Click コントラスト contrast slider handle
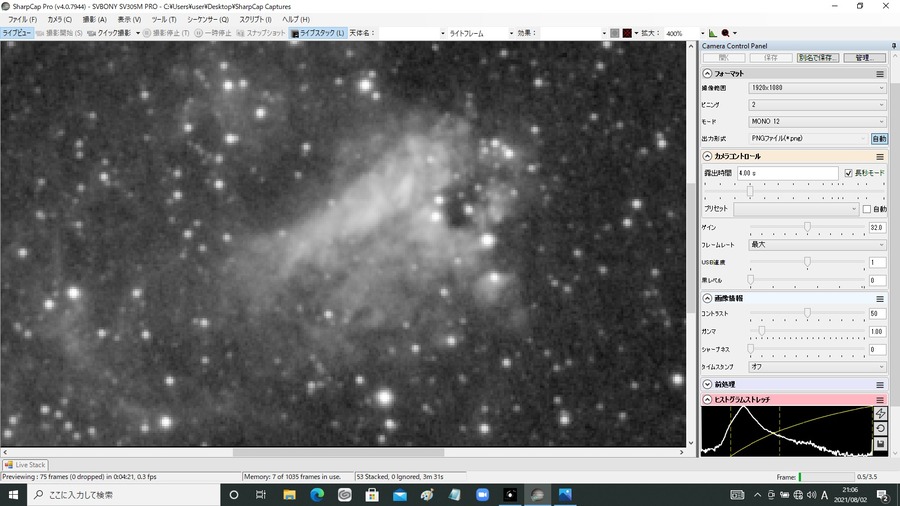The image size is (900, 506). [807, 313]
